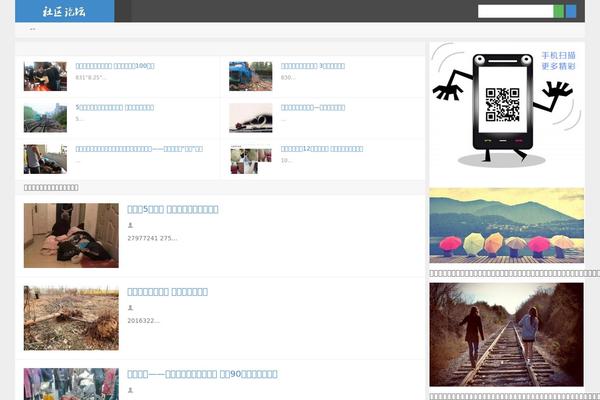Open the small railway tracks and buildings thumbnail
600x400 pixels.
tap(45, 118)
